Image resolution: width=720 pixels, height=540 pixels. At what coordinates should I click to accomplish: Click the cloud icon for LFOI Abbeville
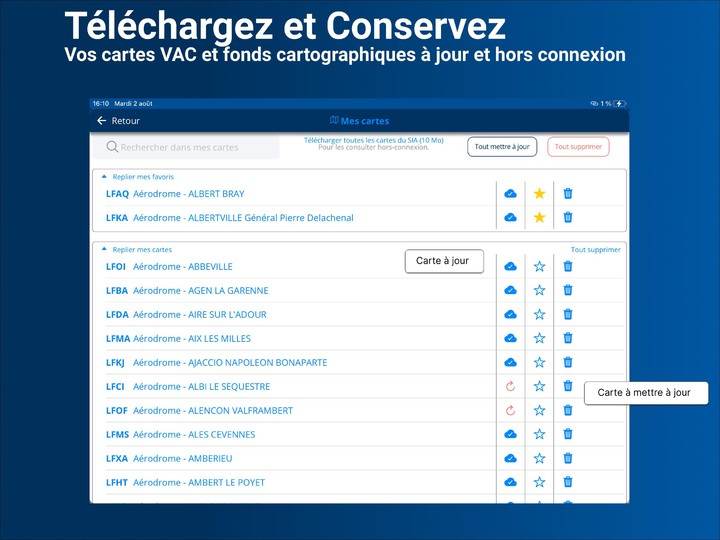(x=510, y=266)
